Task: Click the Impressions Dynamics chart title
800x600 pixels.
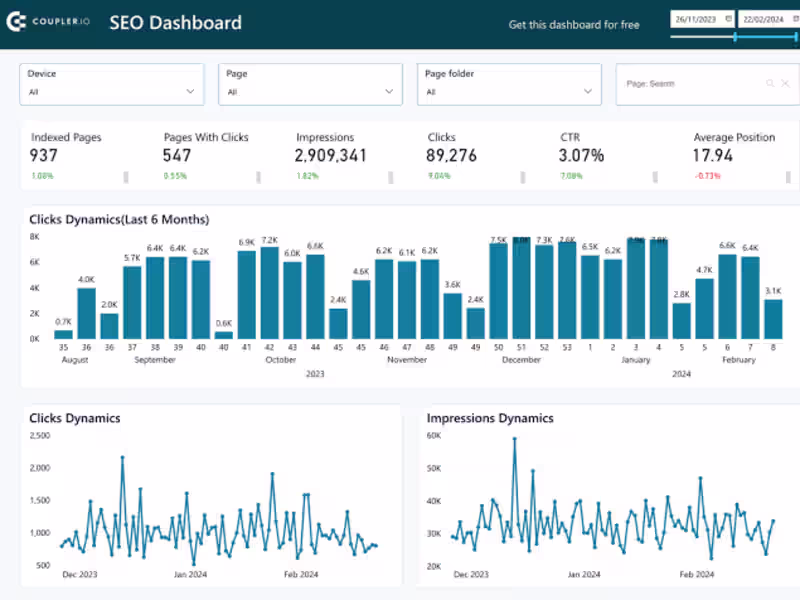Action: tap(489, 418)
